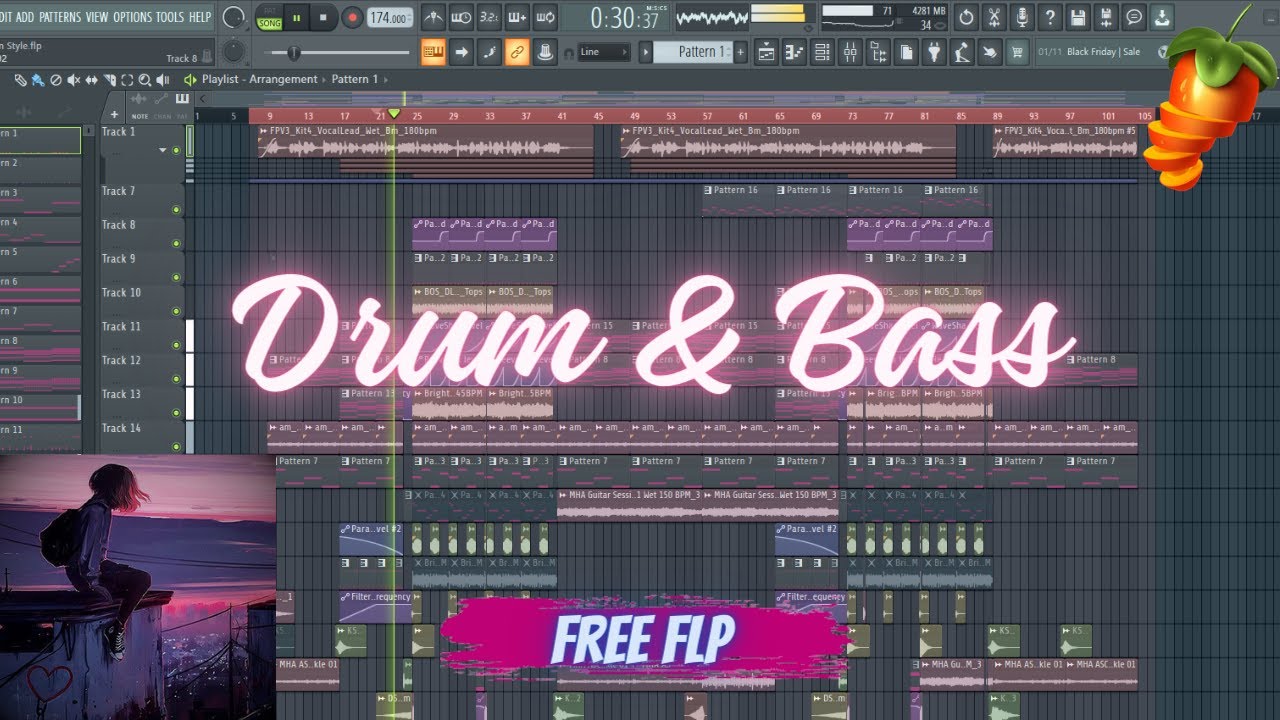Select the playlist Delete tool
The width and height of the screenshot is (1280, 720).
pos(56,80)
